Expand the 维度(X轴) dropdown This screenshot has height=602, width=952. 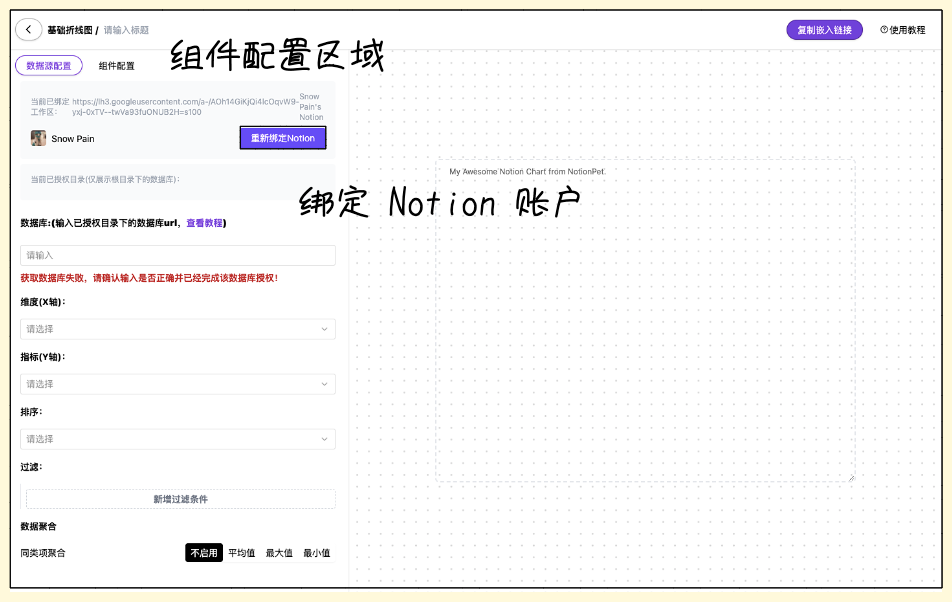(x=178, y=329)
